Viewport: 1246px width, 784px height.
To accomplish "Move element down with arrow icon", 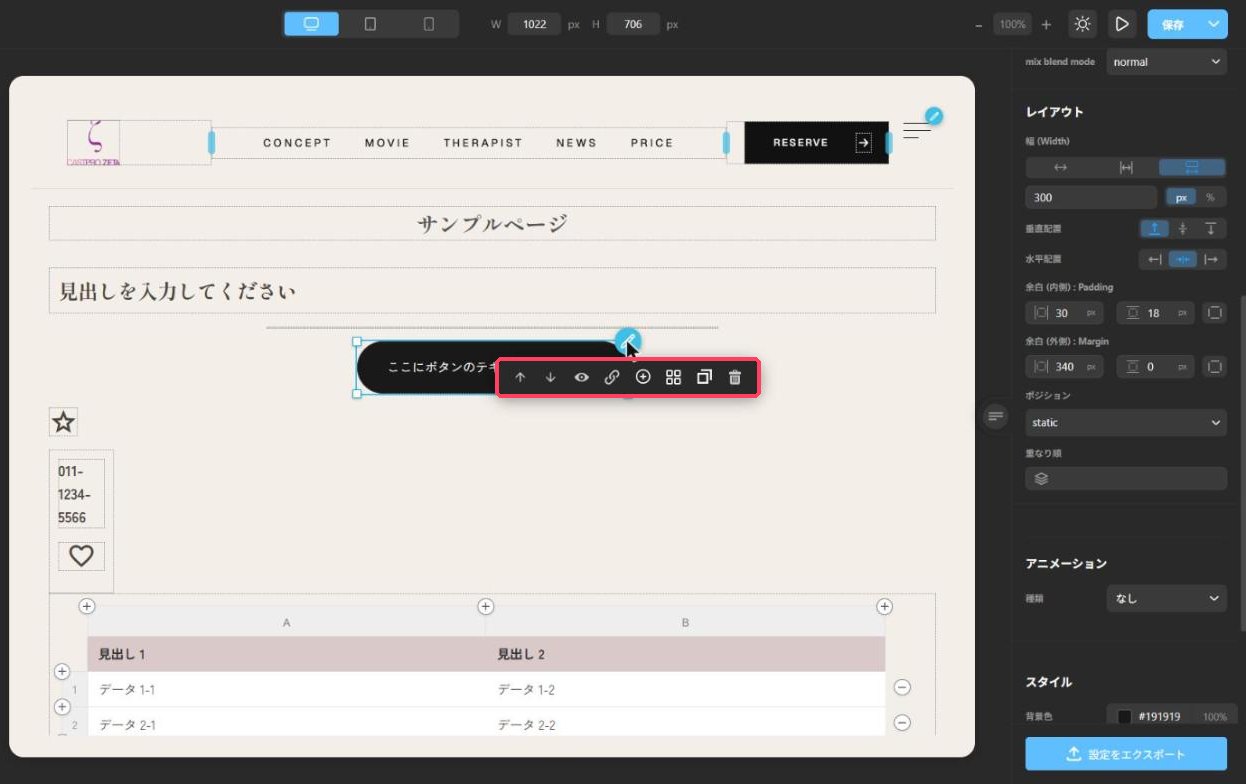I will click(x=550, y=377).
